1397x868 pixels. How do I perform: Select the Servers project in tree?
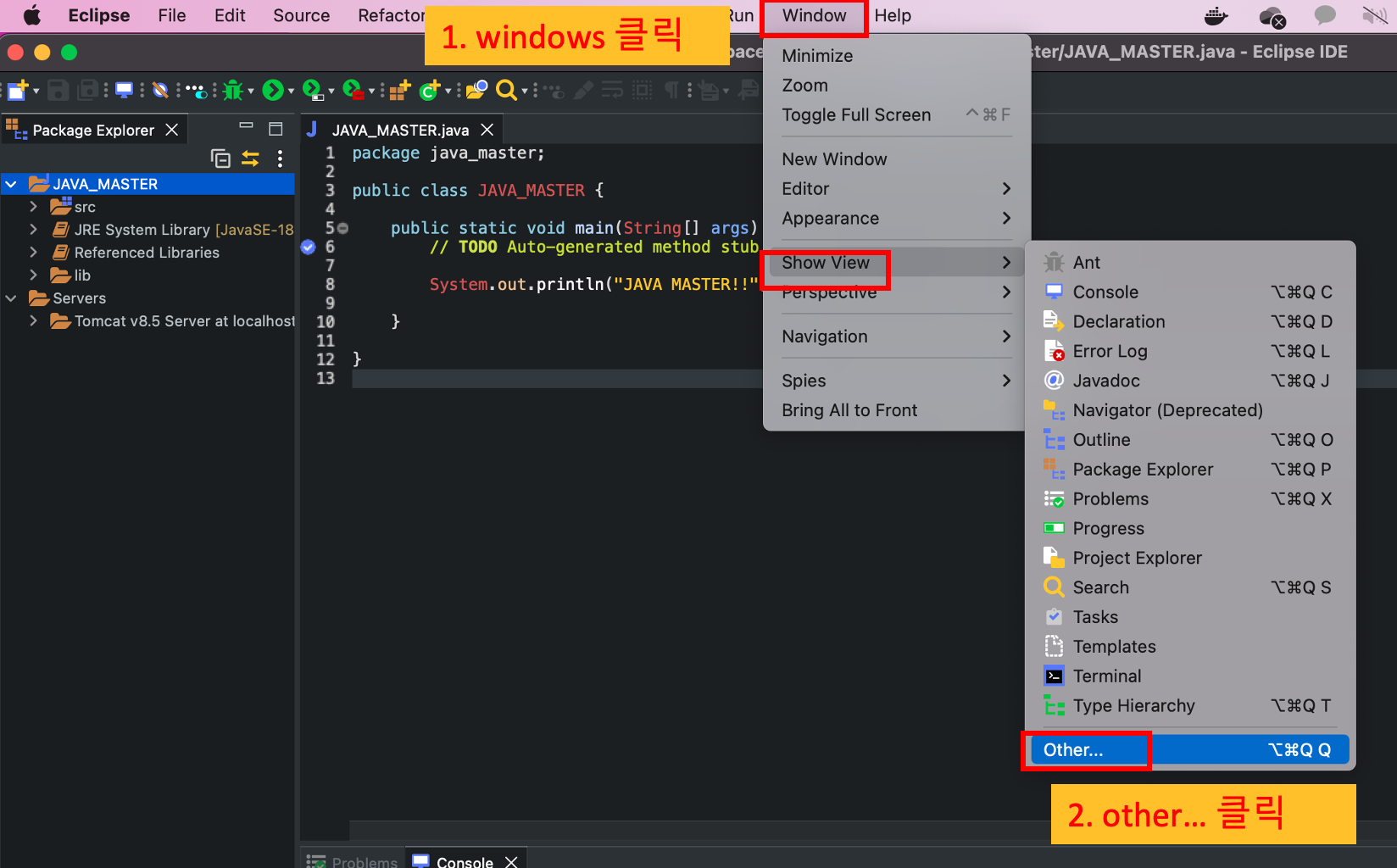[x=79, y=298]
